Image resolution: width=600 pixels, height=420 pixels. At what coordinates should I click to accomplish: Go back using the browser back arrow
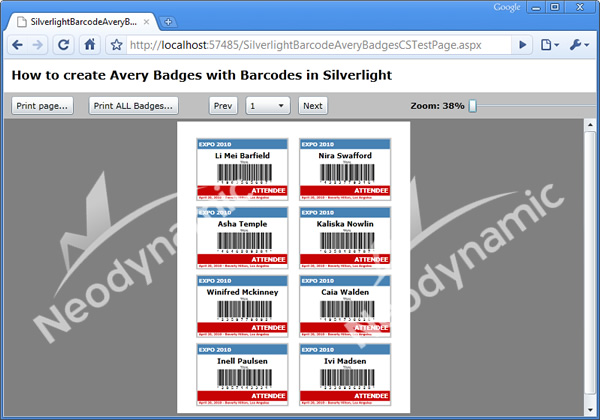coord(18,45)
